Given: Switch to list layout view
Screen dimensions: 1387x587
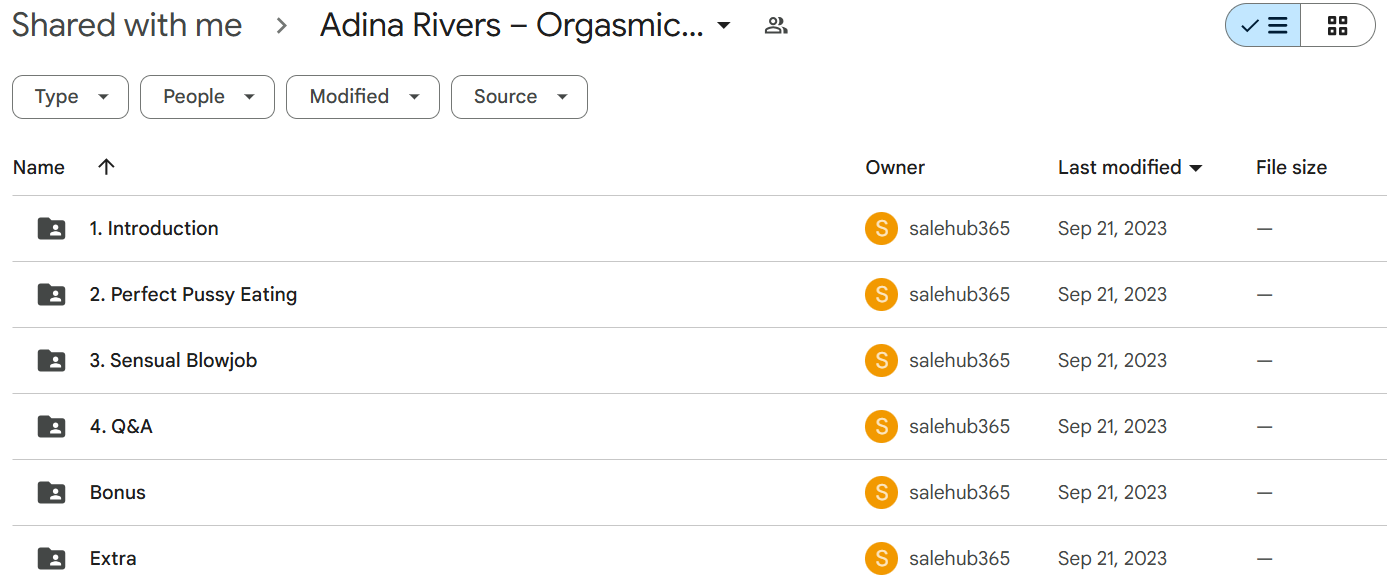Looking at the screenshot, I should click(1263, 26).
